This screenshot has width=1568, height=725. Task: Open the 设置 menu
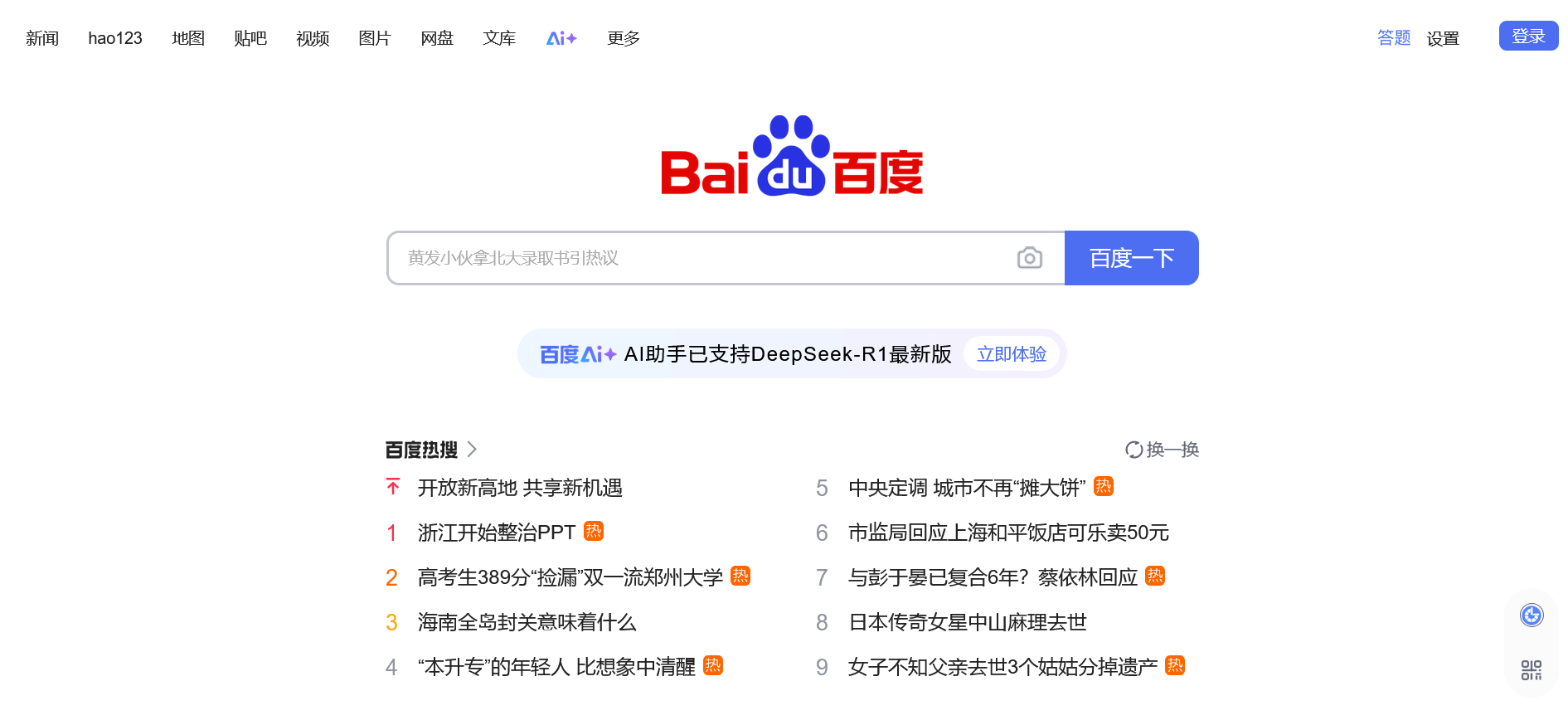[1443, 38]
